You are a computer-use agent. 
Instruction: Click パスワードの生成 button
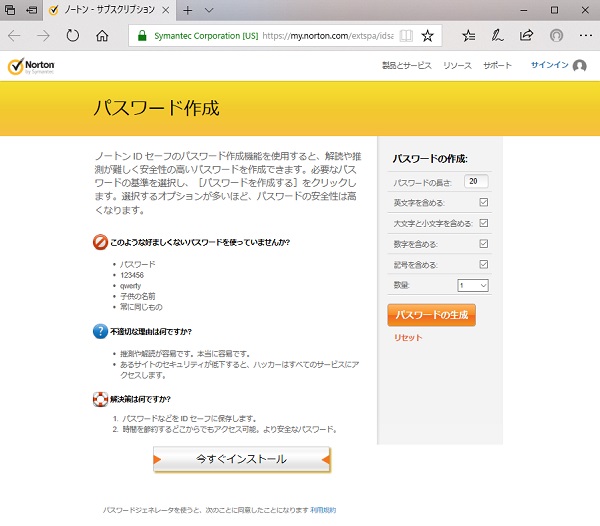point(432,315)
